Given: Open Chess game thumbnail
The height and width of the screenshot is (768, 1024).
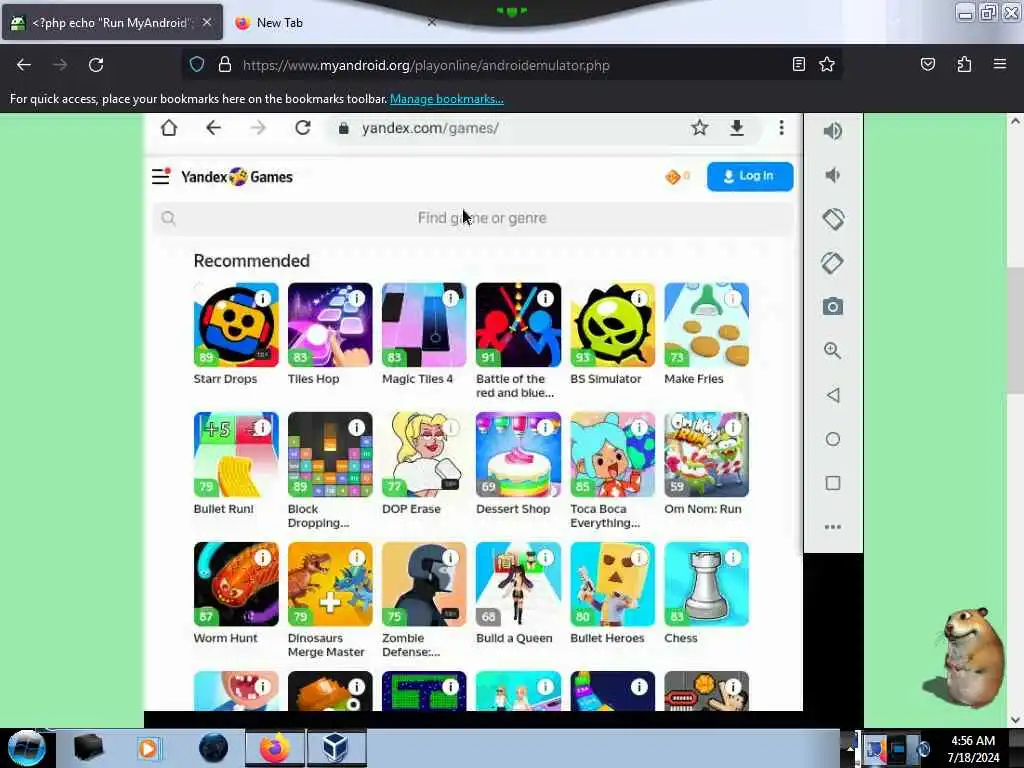Looking at the screenshot, I should [707, 584].
